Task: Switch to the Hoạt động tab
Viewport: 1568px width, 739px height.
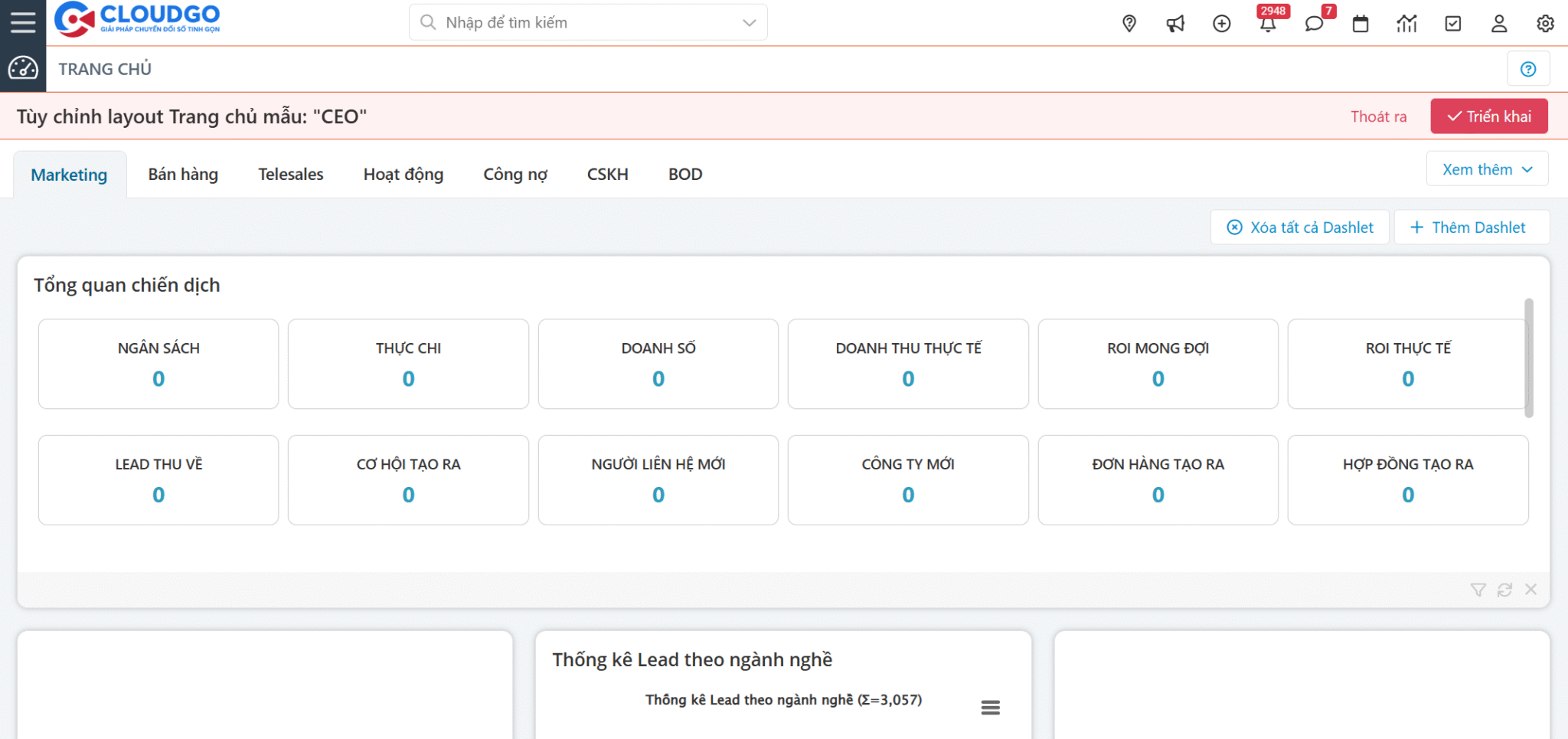Action: click(x=403, y=175)
